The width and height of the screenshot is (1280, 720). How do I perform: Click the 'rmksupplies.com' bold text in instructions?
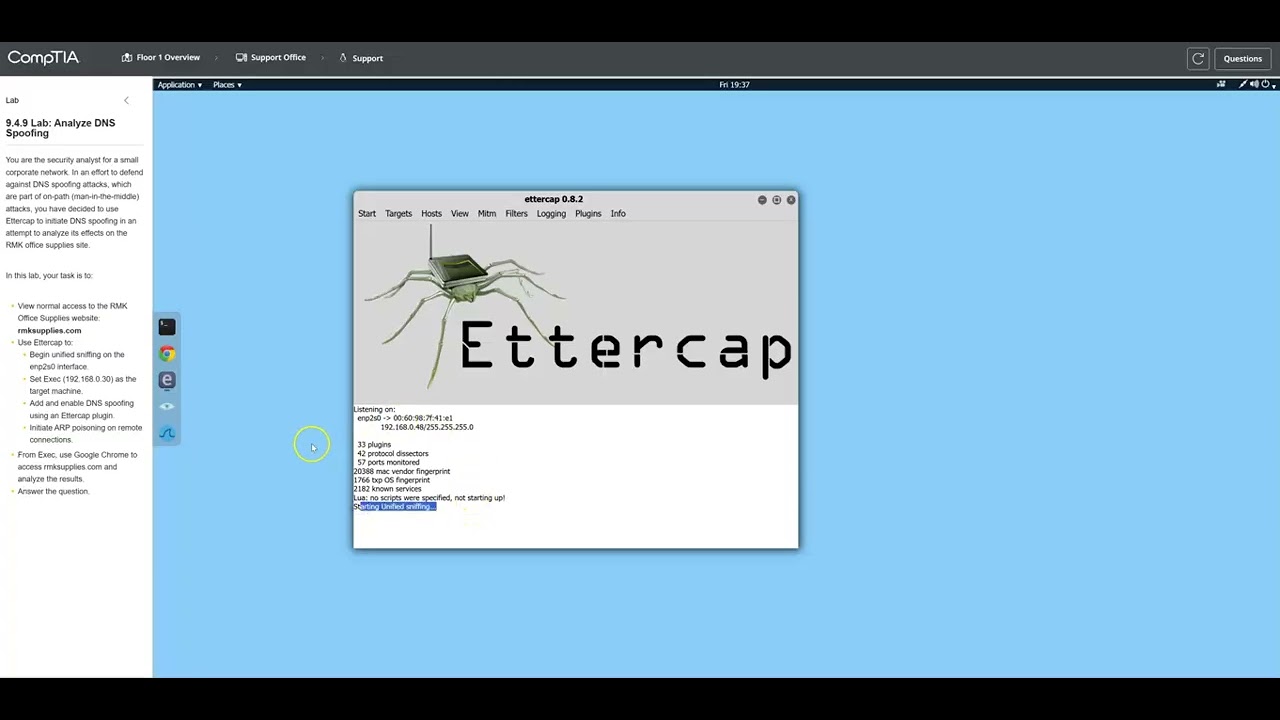[x=49, y=330]
